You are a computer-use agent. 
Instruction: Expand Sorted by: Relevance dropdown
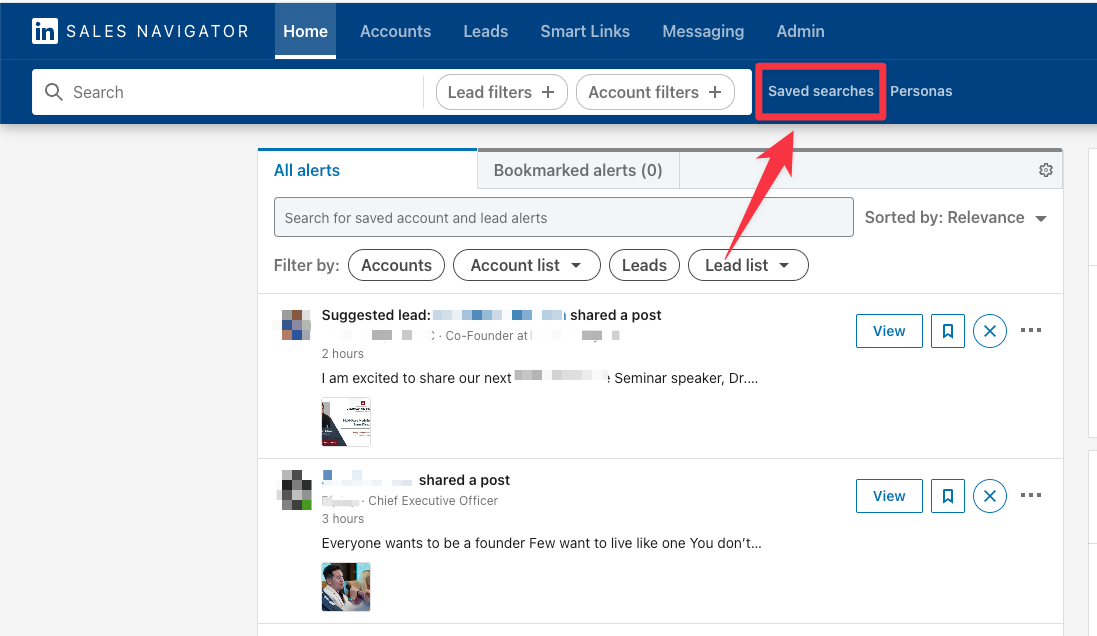click(956, 218)
